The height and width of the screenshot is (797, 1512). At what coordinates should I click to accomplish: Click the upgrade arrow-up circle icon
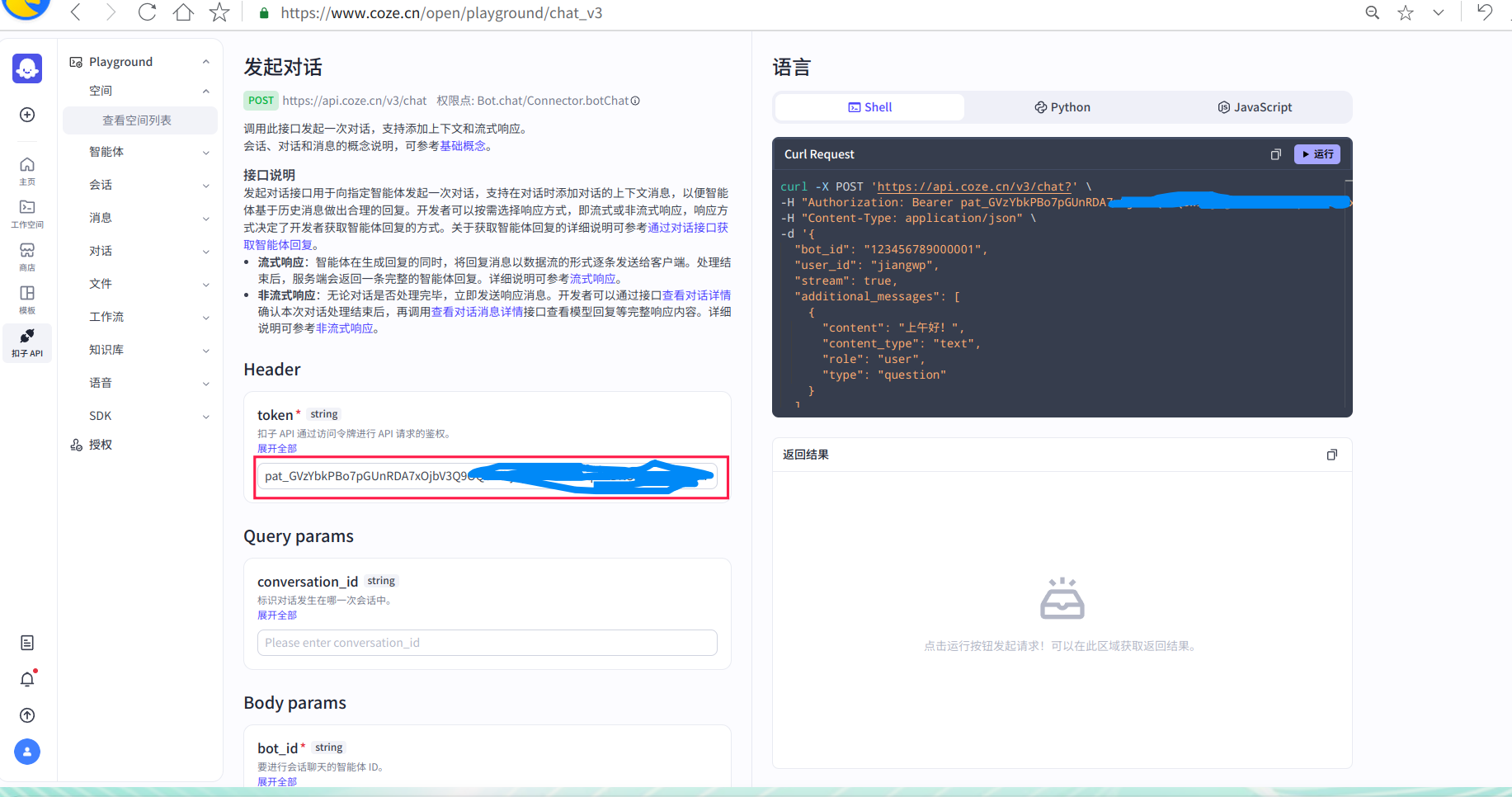tap(27, 715)
